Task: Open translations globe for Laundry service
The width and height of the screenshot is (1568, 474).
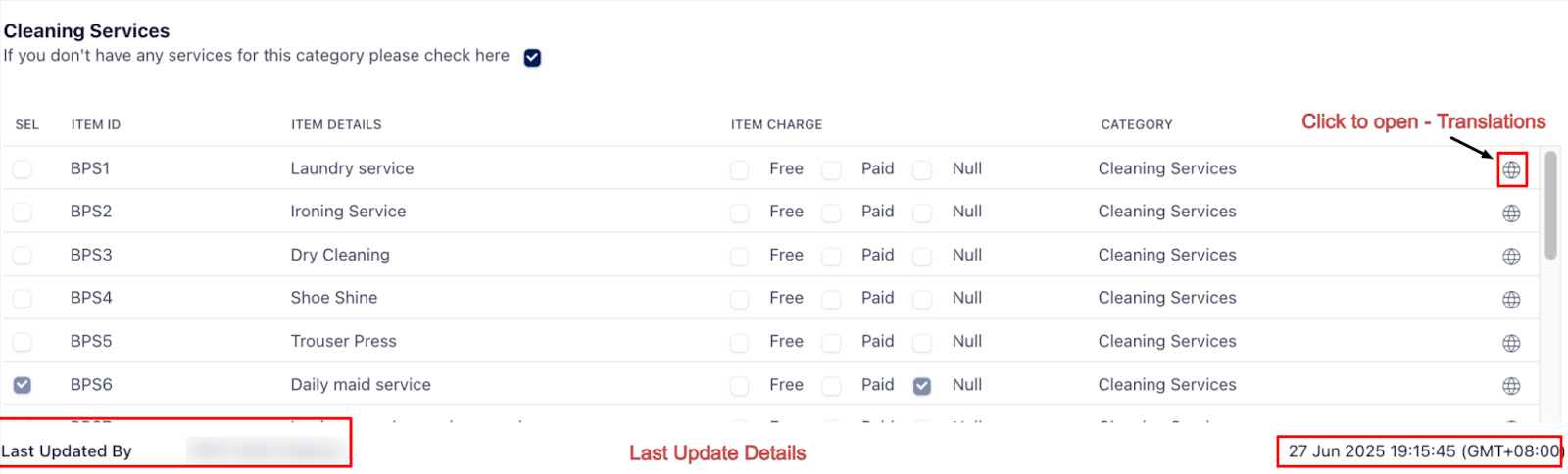Action: [x=1511, y=170]
